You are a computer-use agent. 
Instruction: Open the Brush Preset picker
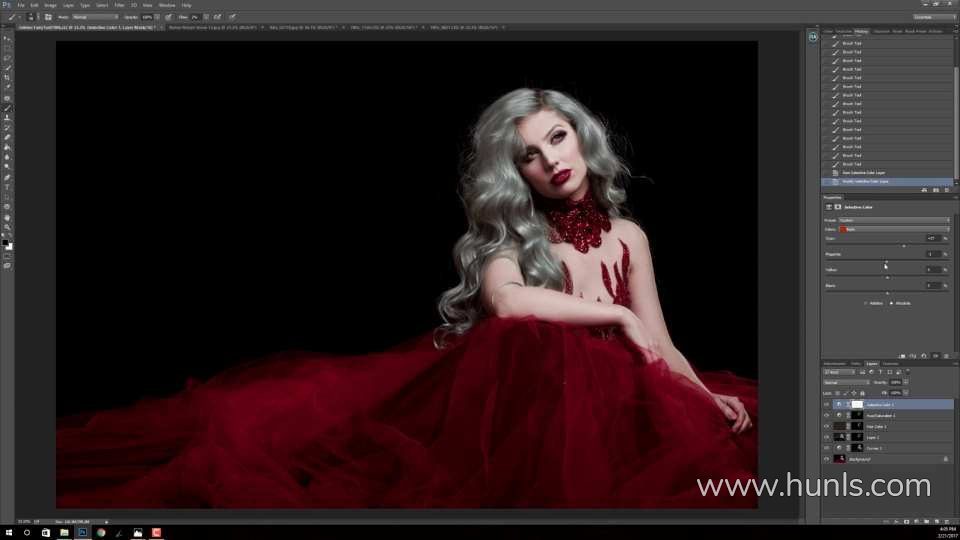coord(31,17)
